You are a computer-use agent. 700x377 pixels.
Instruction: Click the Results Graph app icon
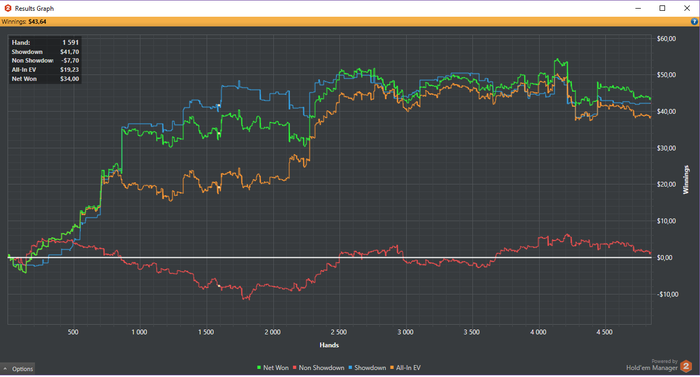(8, 8)
